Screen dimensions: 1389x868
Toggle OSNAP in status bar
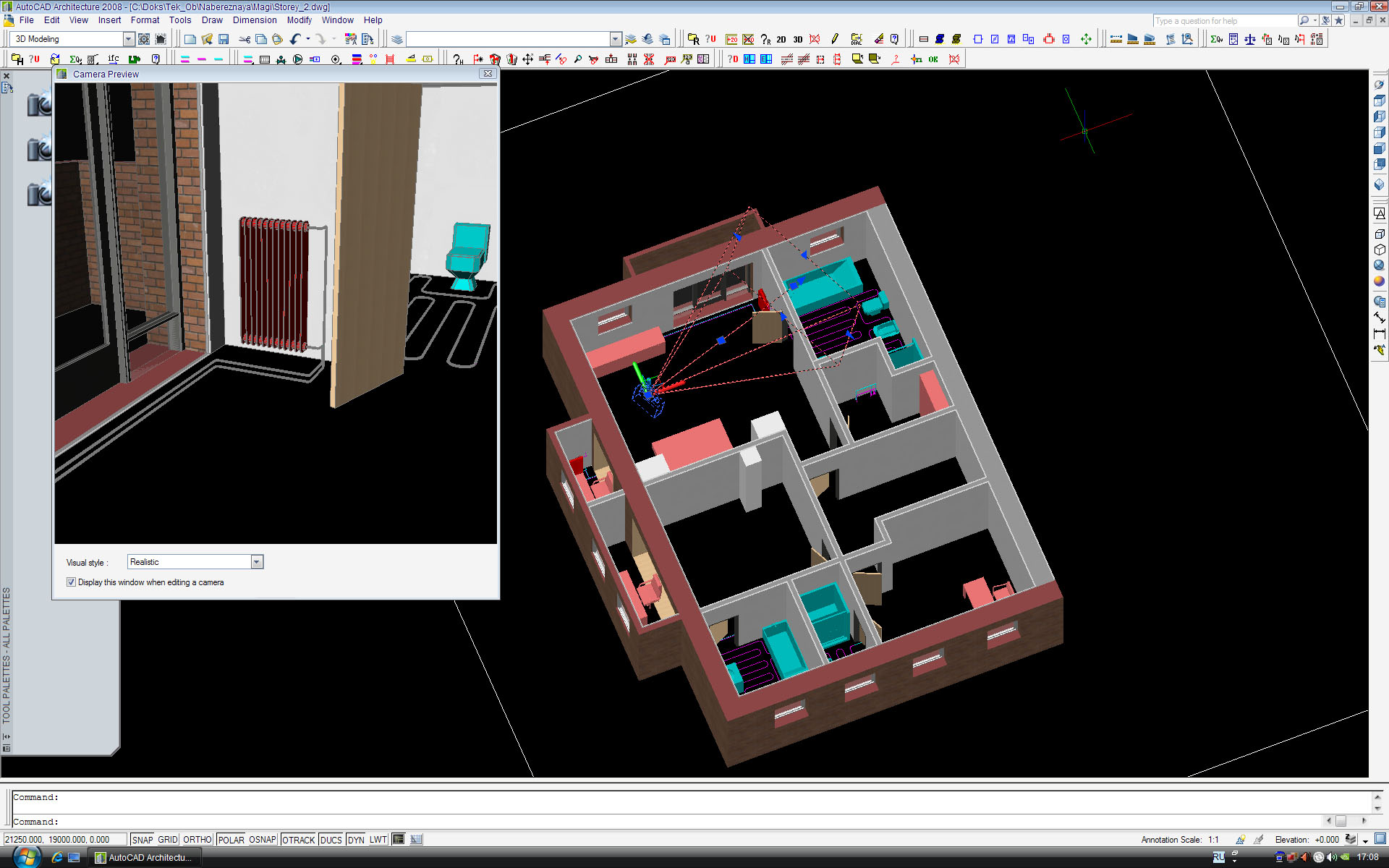click(x=262, y=840)
